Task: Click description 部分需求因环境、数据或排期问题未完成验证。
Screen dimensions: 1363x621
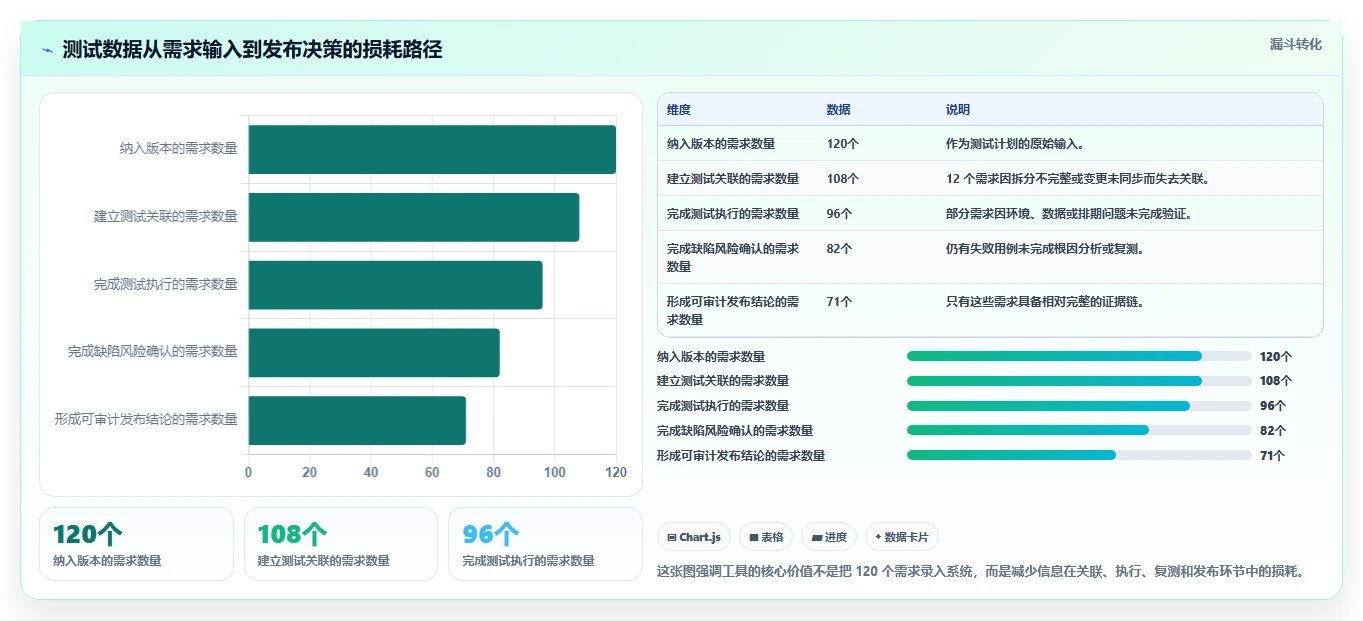Action: coord(1069,214)
